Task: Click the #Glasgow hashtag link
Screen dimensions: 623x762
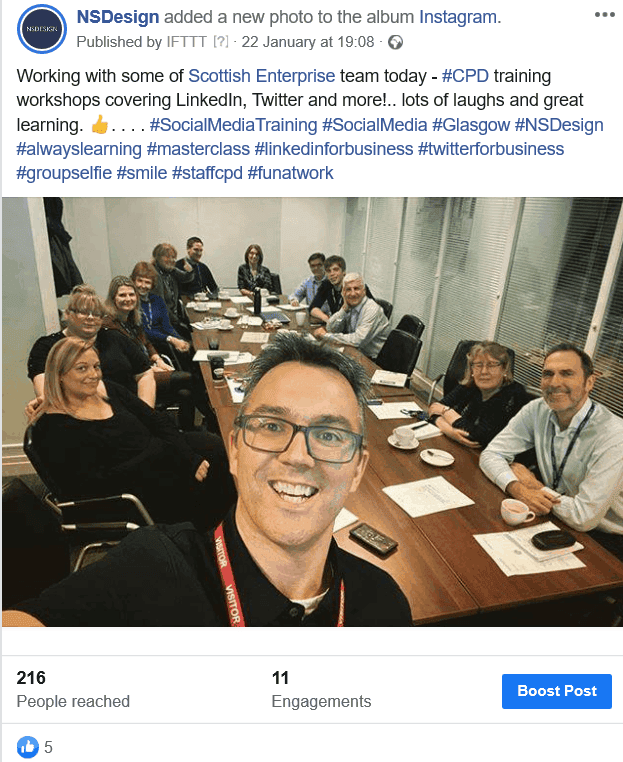Action: click(471, 125)
